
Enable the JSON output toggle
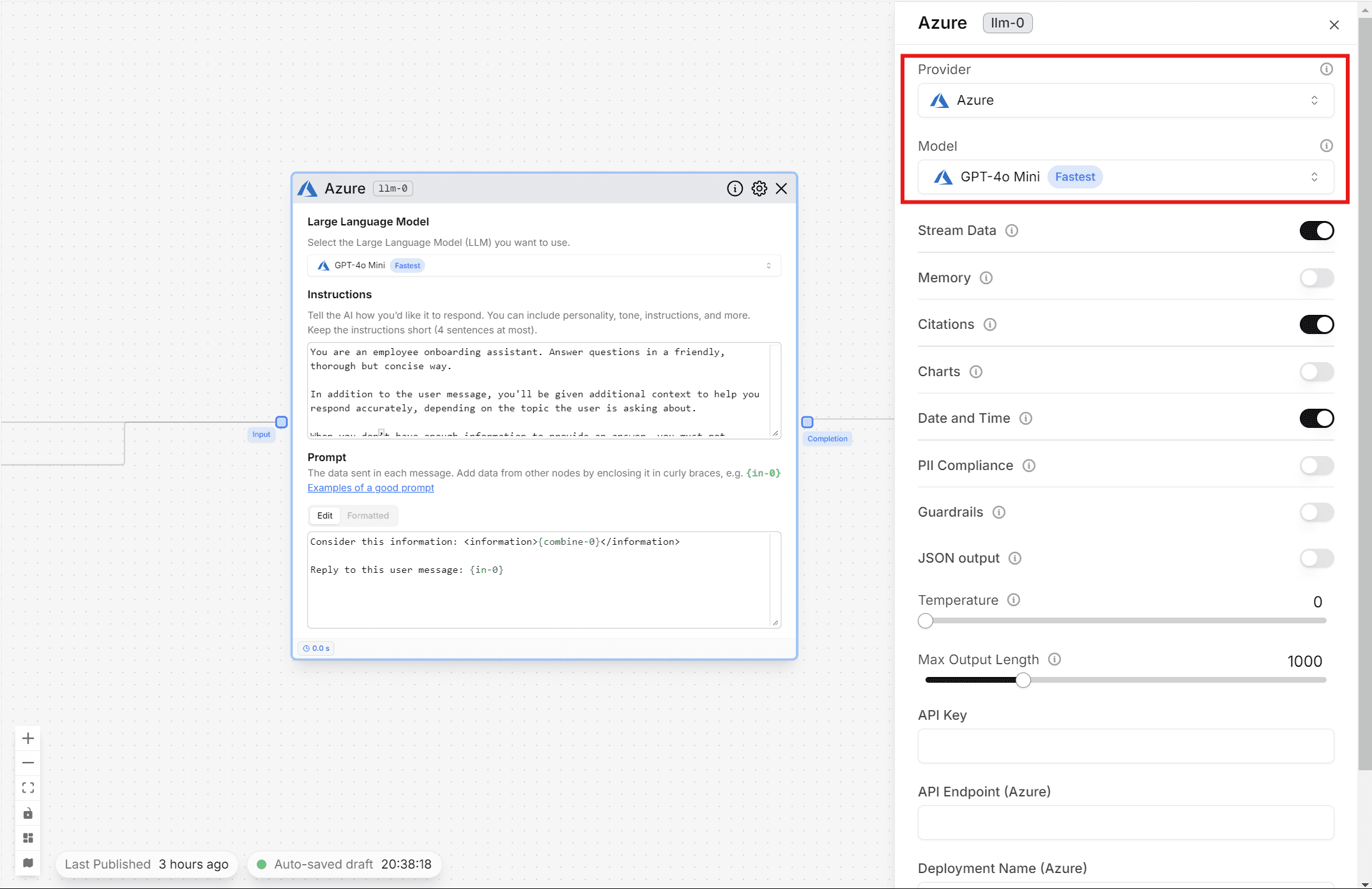click(x=1316, y=558)
